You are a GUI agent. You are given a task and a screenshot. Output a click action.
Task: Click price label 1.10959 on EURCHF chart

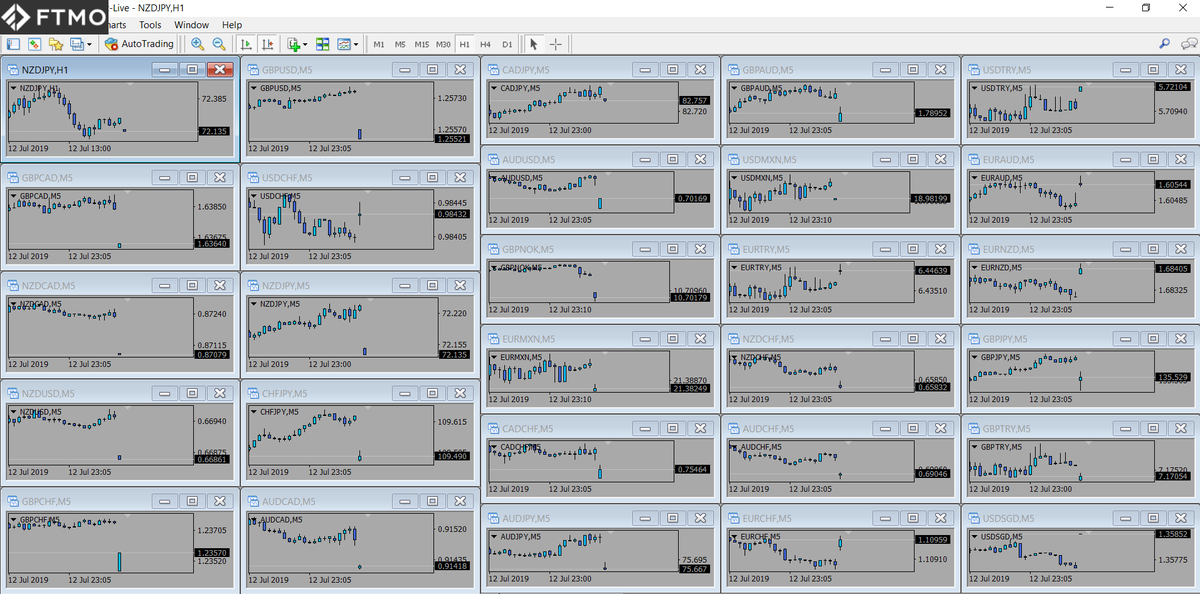click(932, 540)
